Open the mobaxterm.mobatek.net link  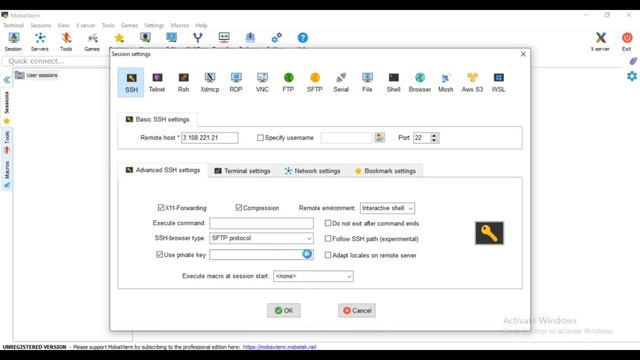click(x=280, y=347)
